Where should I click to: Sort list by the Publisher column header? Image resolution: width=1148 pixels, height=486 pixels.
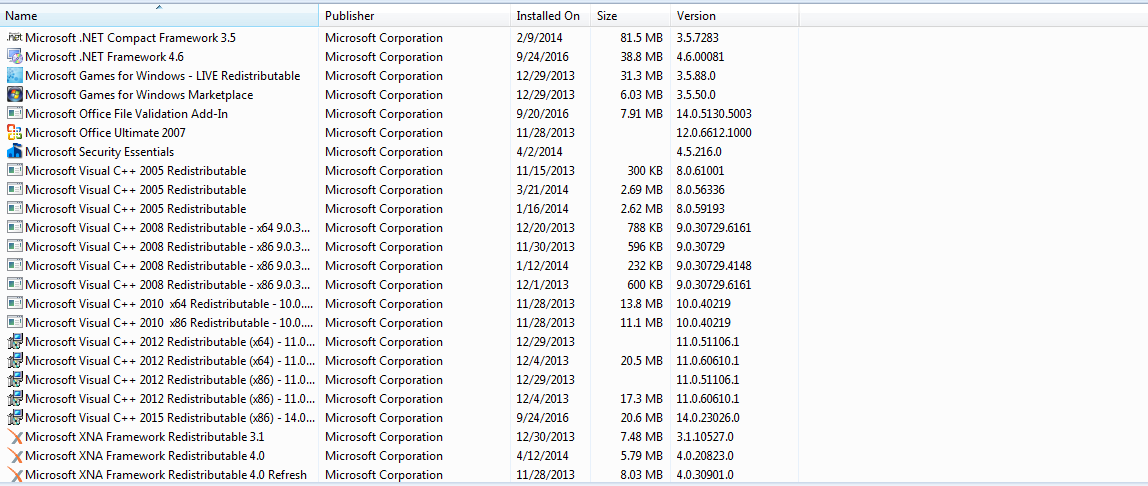point(414,15)
